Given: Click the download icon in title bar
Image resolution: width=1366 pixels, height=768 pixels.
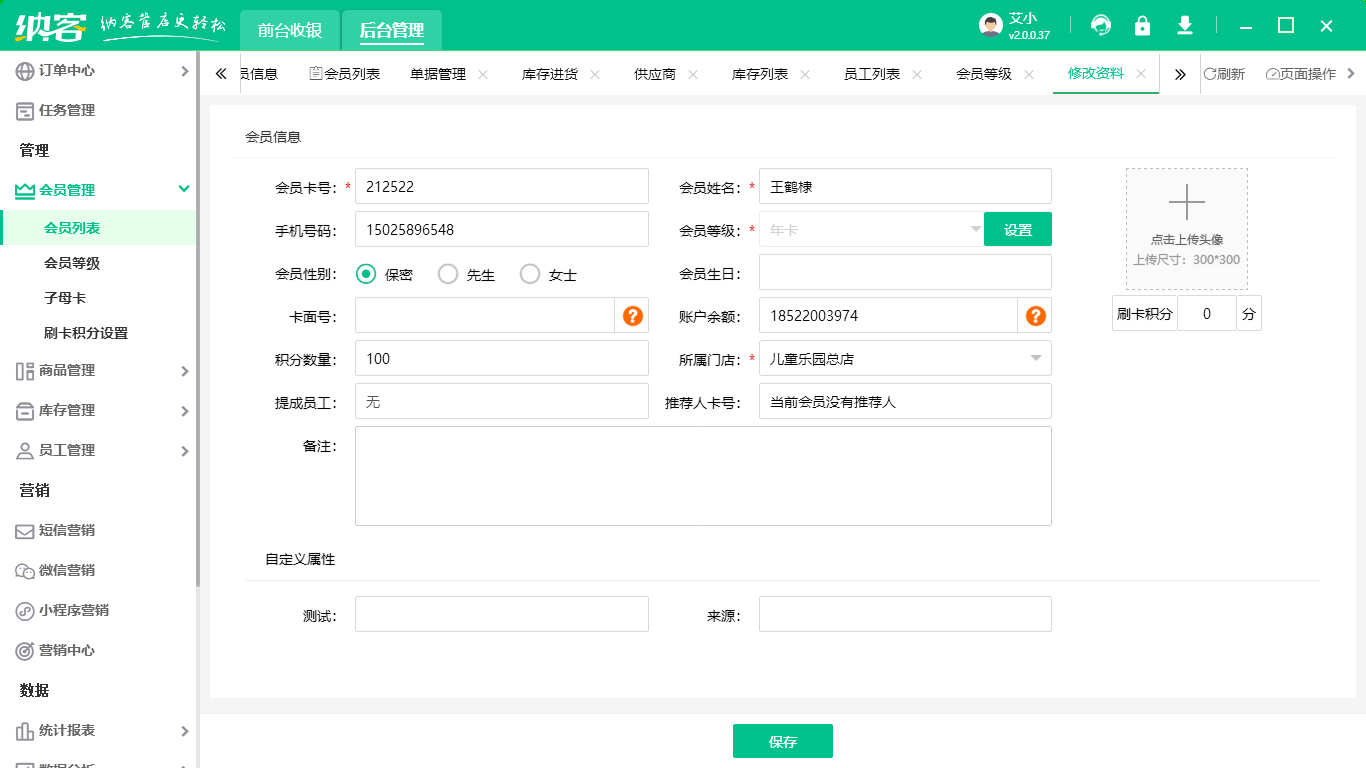Looking at the screenshot, I should [x=1185, y=25].
